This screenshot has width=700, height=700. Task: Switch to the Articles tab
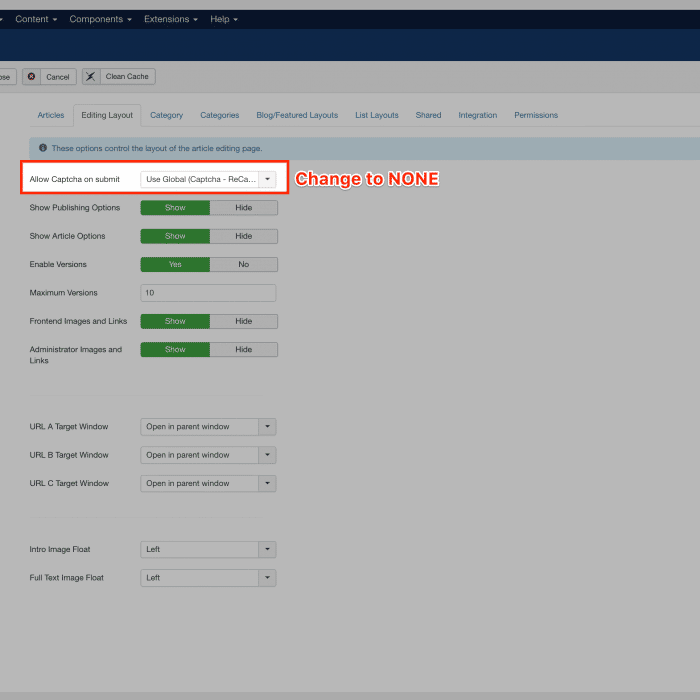click(x=51, y=115)
